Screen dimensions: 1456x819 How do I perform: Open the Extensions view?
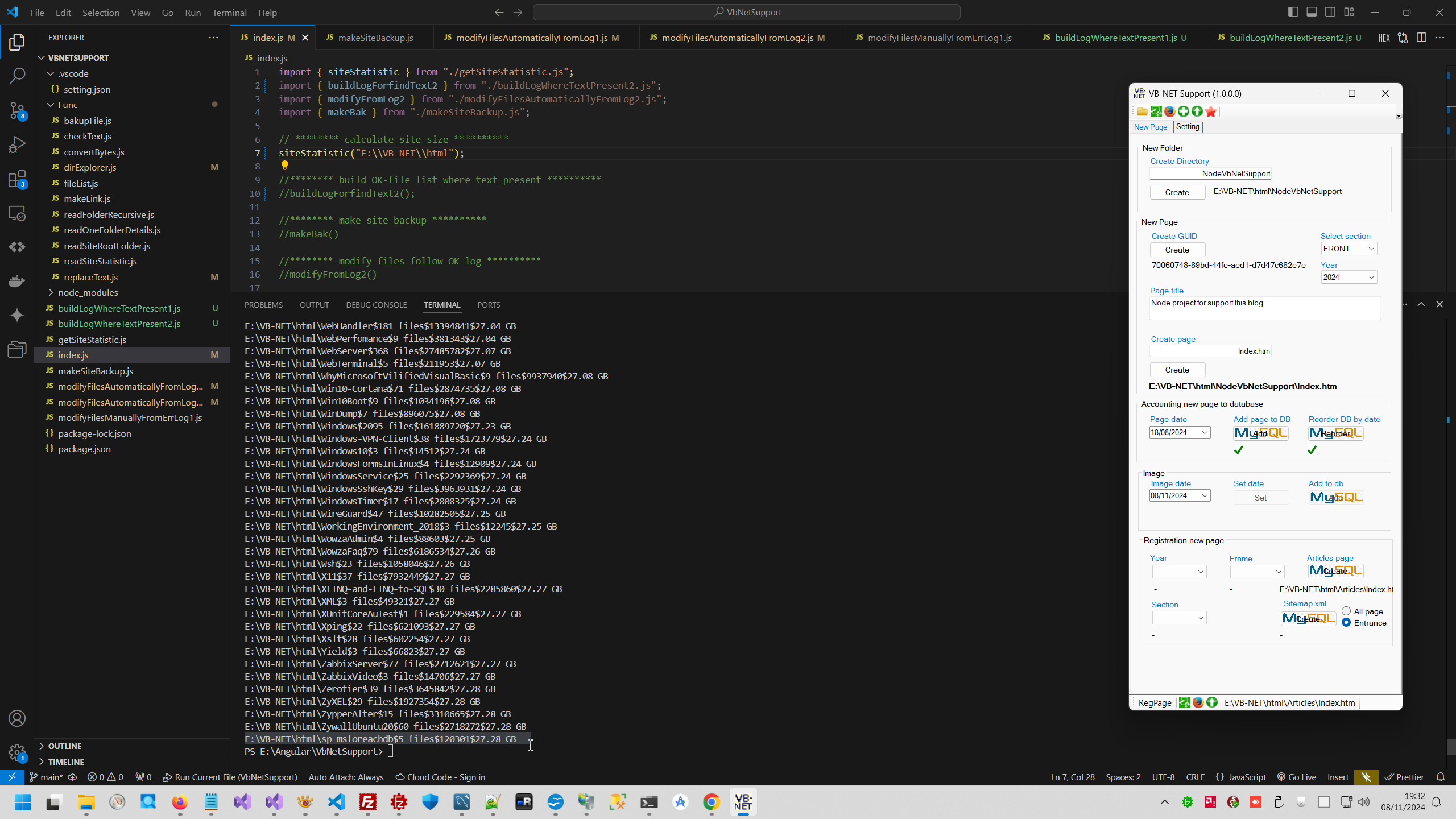click(17, 180)
